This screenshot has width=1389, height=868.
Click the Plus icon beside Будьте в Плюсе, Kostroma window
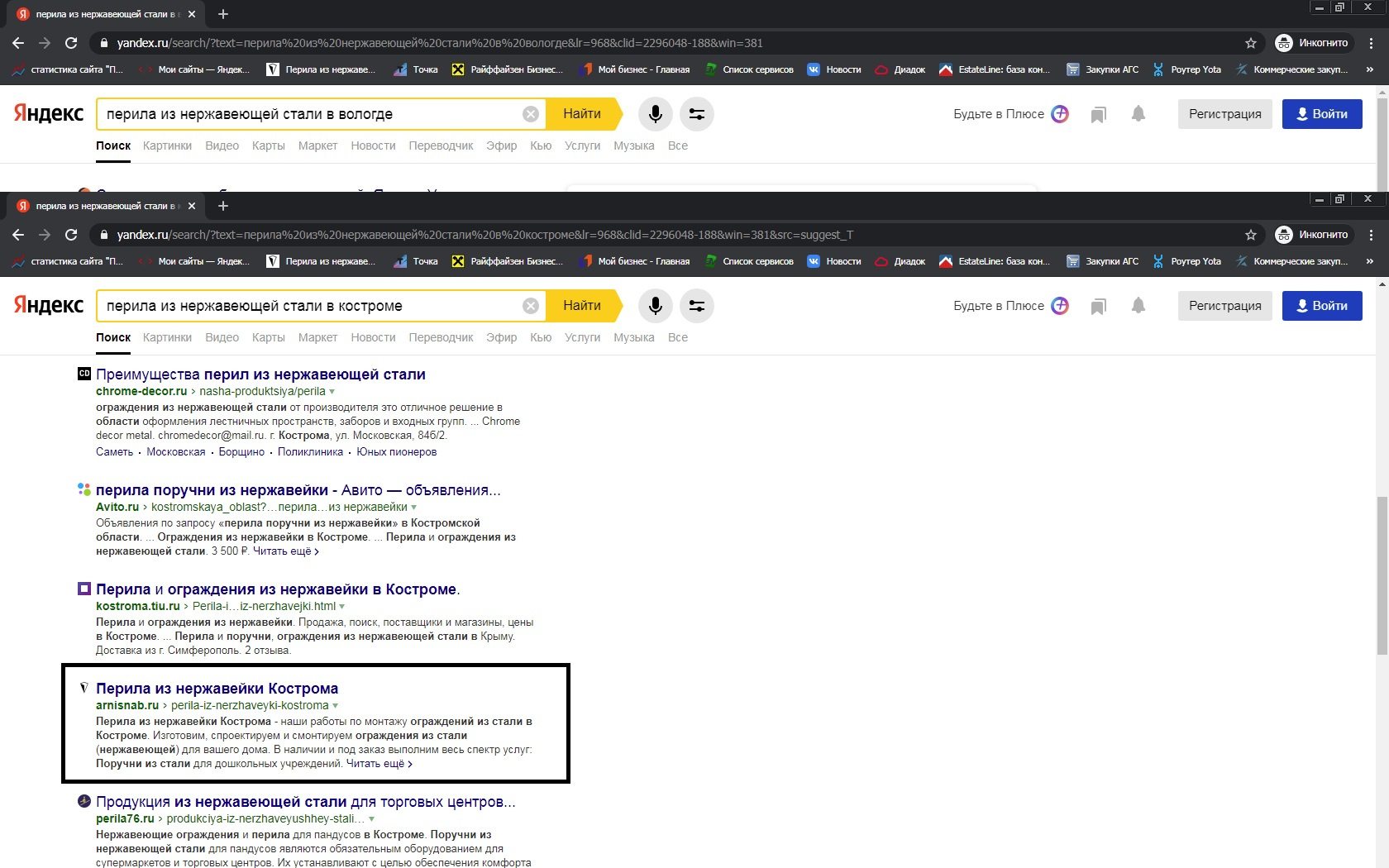click(x=1060, y=306)
